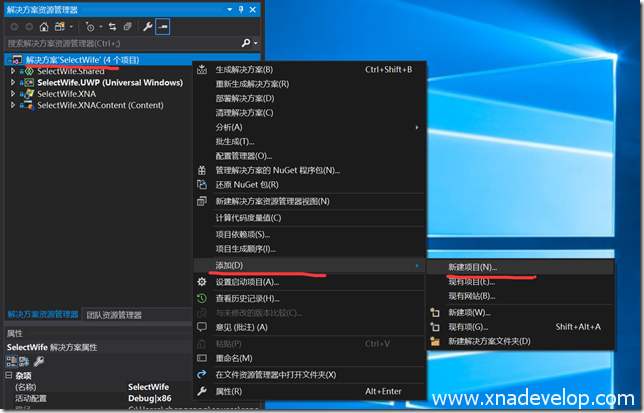The image size is (644, 413).
Task: Click the Properties wrench icon in Solution Explorer toolbar
Action: point(148,27)
